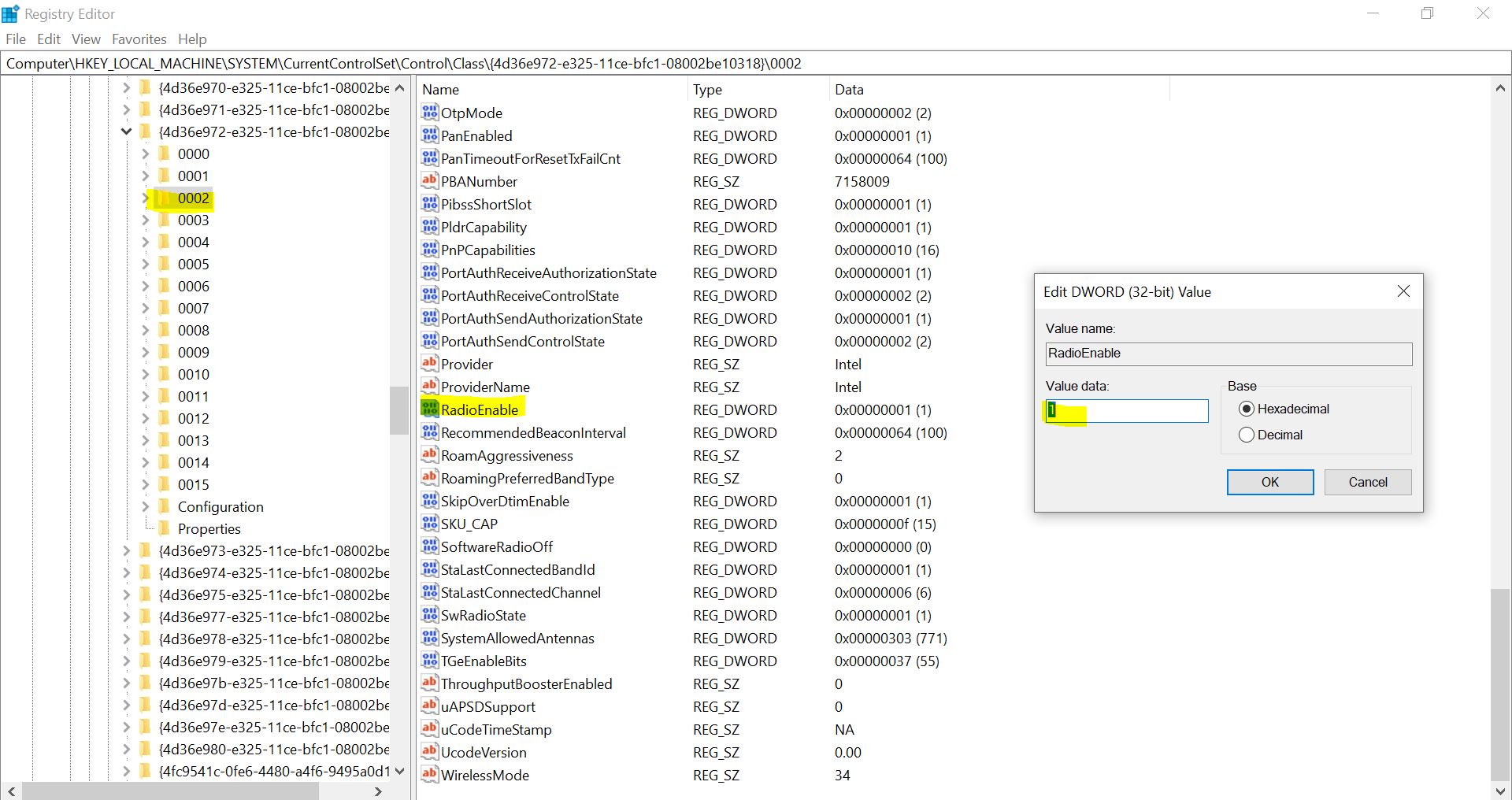Select the uCodeTimeStamp value name
Image resolution: width=1512 pixels, height=800 pixels.
tap(496, 729)
